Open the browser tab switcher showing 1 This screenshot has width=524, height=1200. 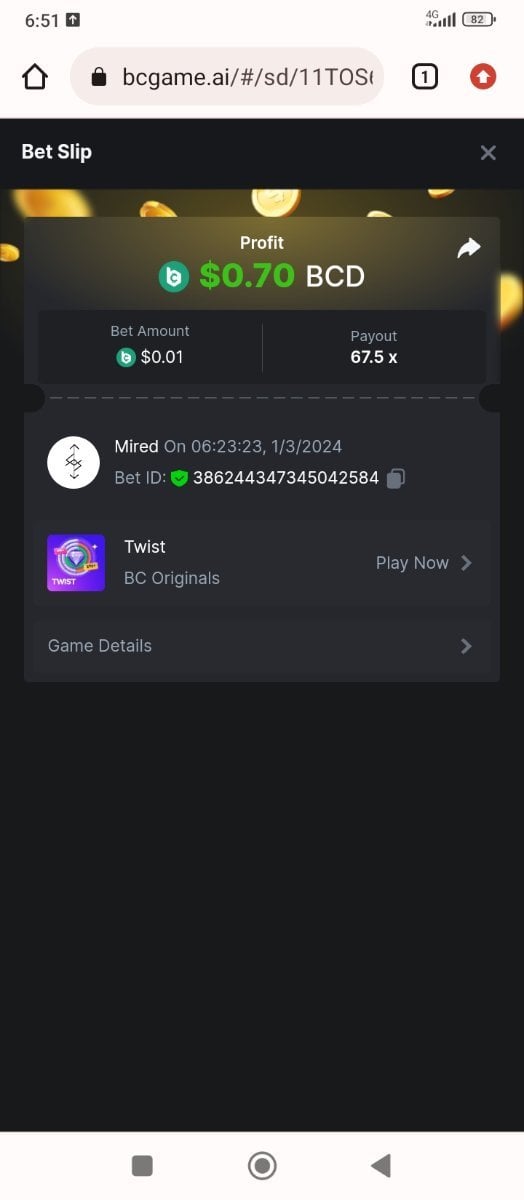[425, 76]
